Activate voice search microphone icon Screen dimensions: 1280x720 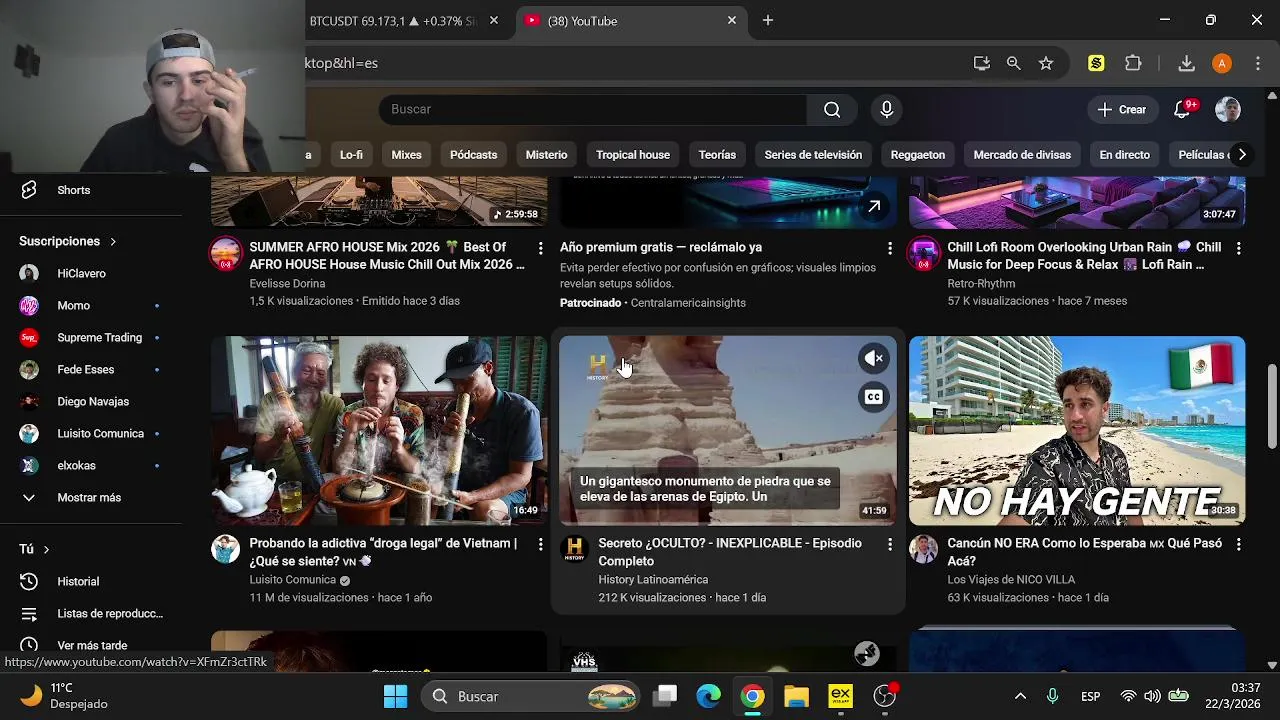pyautogui.click(x=887, y=110)
